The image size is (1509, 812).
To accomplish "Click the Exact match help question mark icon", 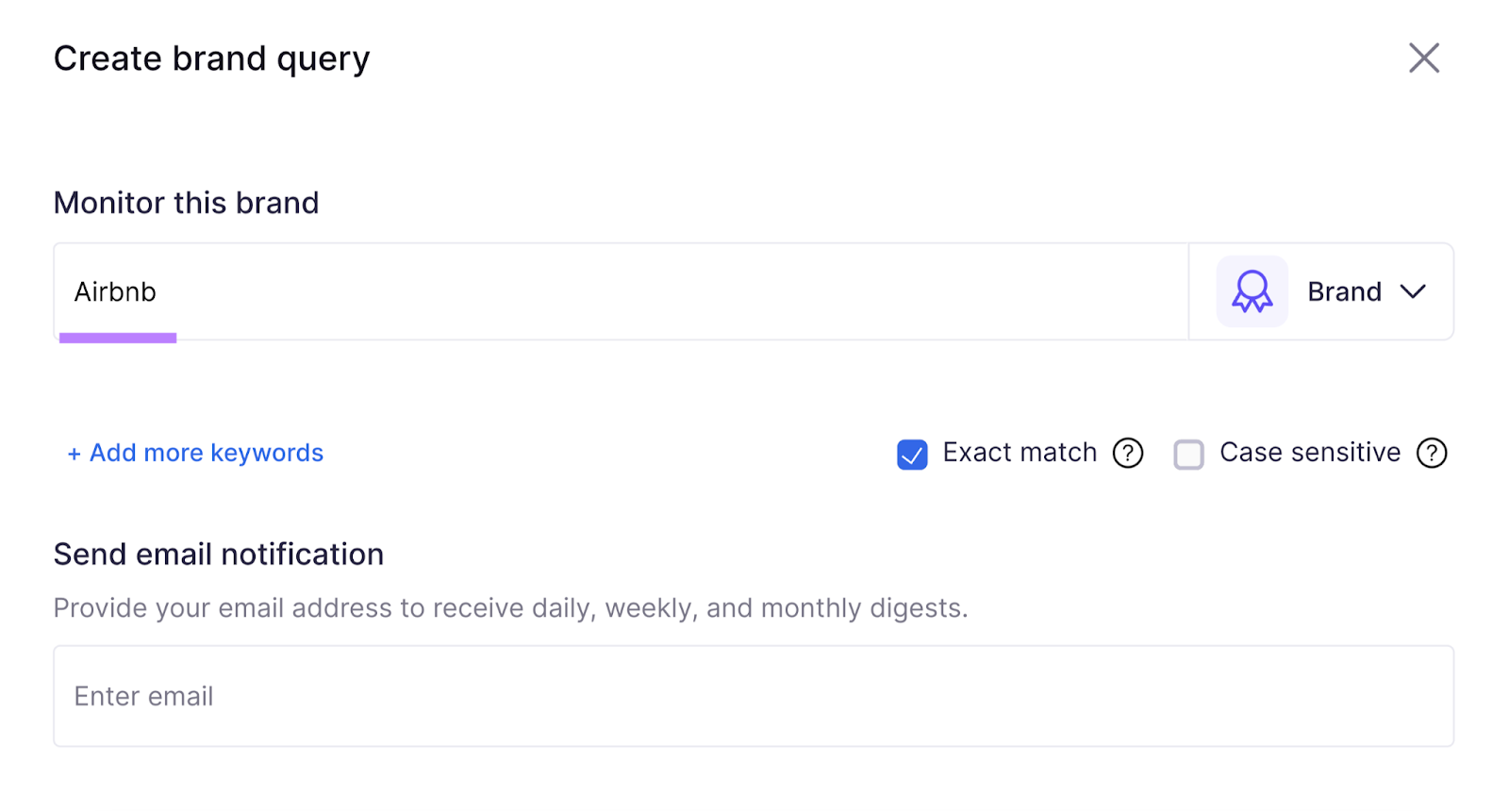I will click(1128, 454).
